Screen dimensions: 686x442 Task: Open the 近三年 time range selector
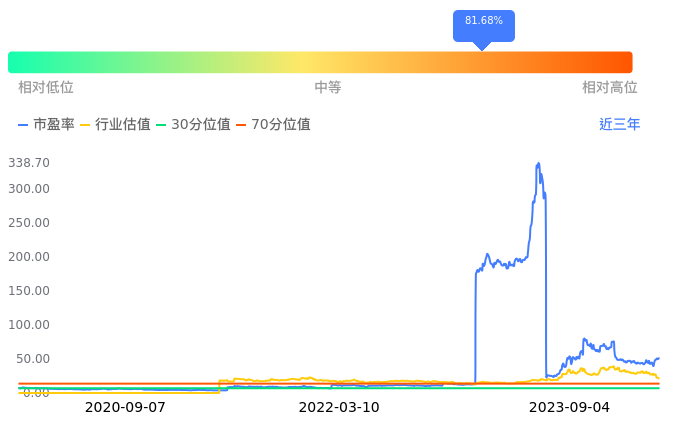click(619, 125)
